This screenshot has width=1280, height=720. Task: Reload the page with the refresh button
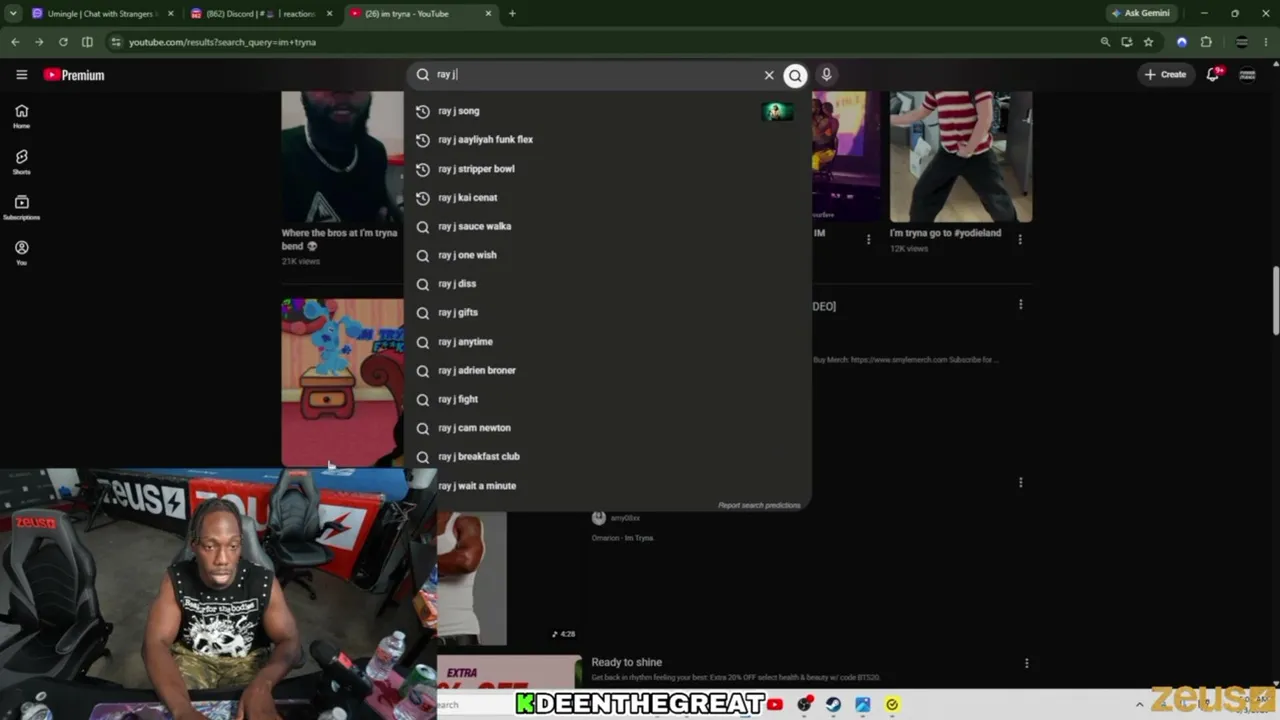tap(63, 42)
